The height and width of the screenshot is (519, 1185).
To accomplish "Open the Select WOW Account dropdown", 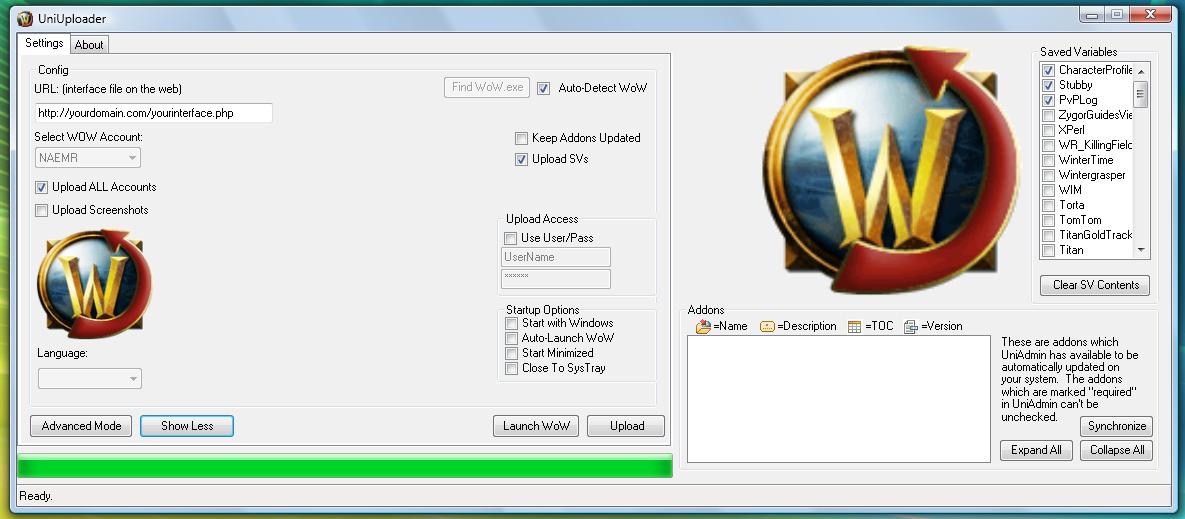I will tap(89, 158).
